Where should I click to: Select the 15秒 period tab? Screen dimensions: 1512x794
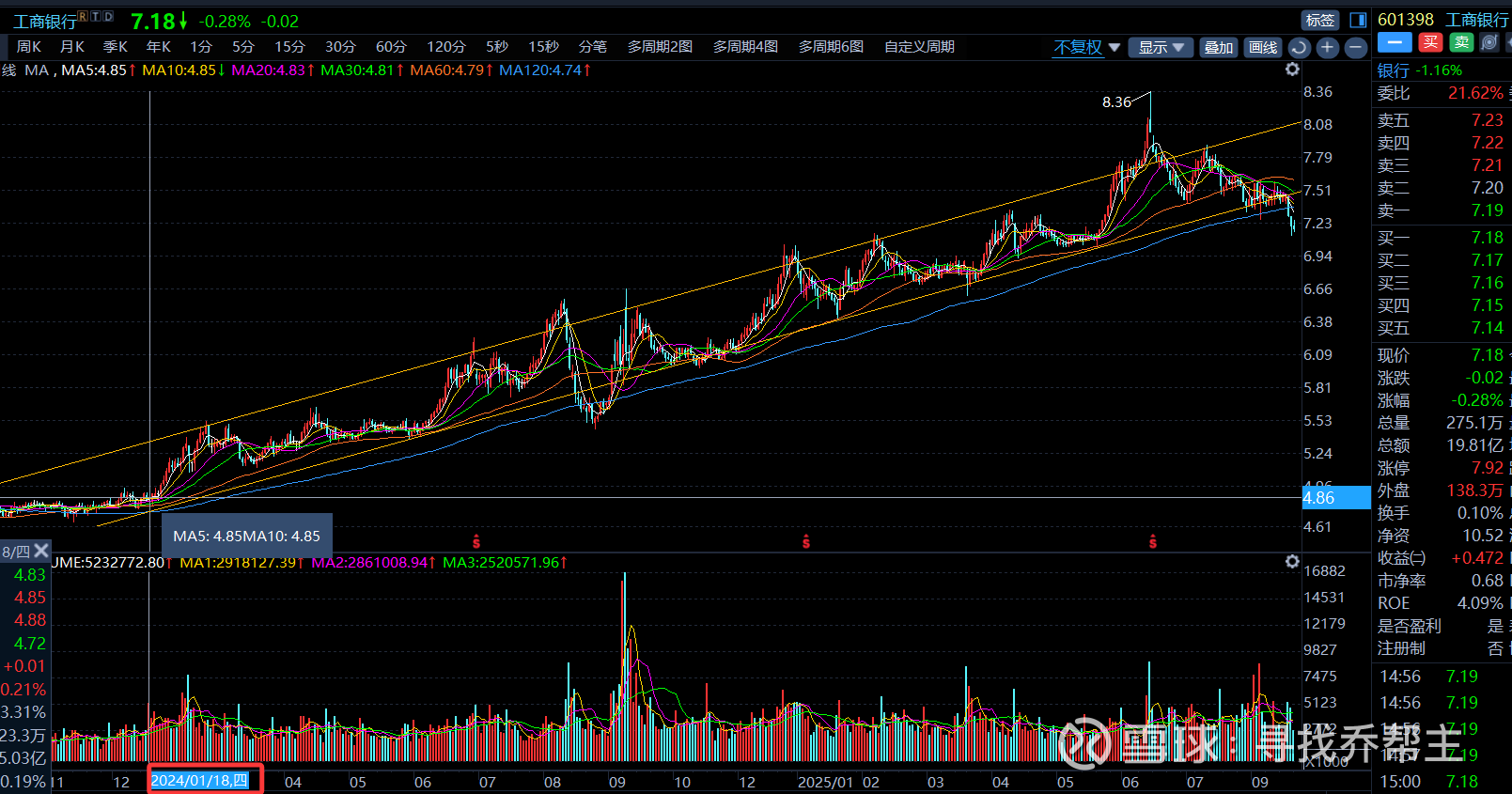(x=543, y=47)
